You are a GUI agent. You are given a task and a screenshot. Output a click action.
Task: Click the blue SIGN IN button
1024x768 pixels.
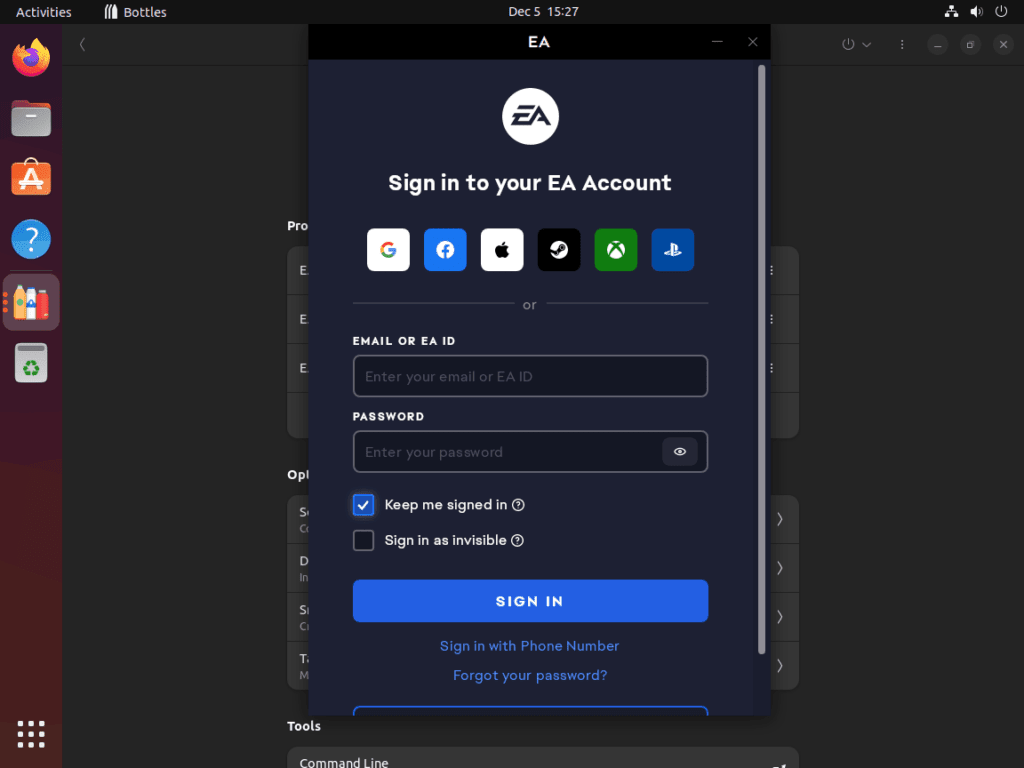coord(530,601)
